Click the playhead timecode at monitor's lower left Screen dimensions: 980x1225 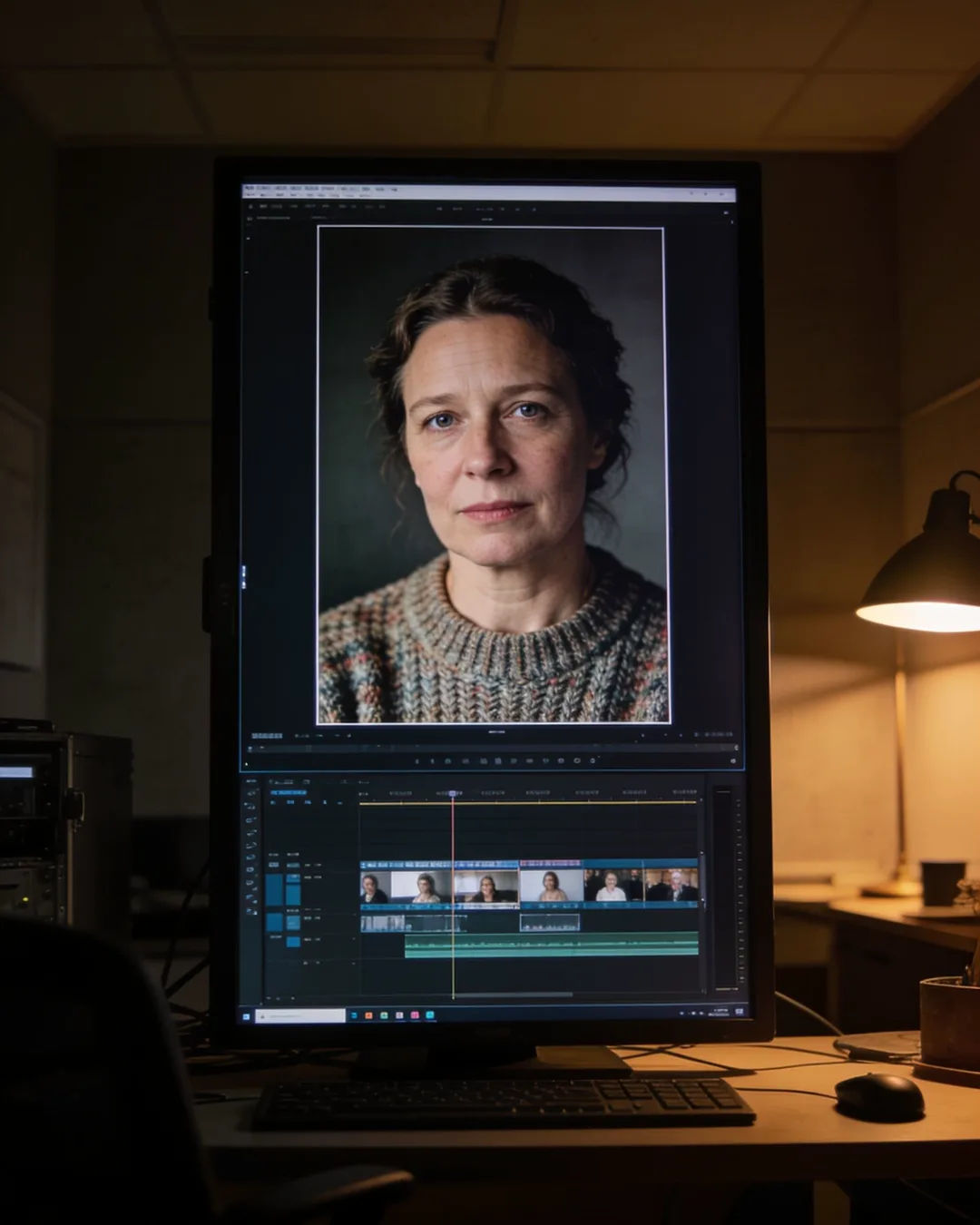[x=266, y=735]
